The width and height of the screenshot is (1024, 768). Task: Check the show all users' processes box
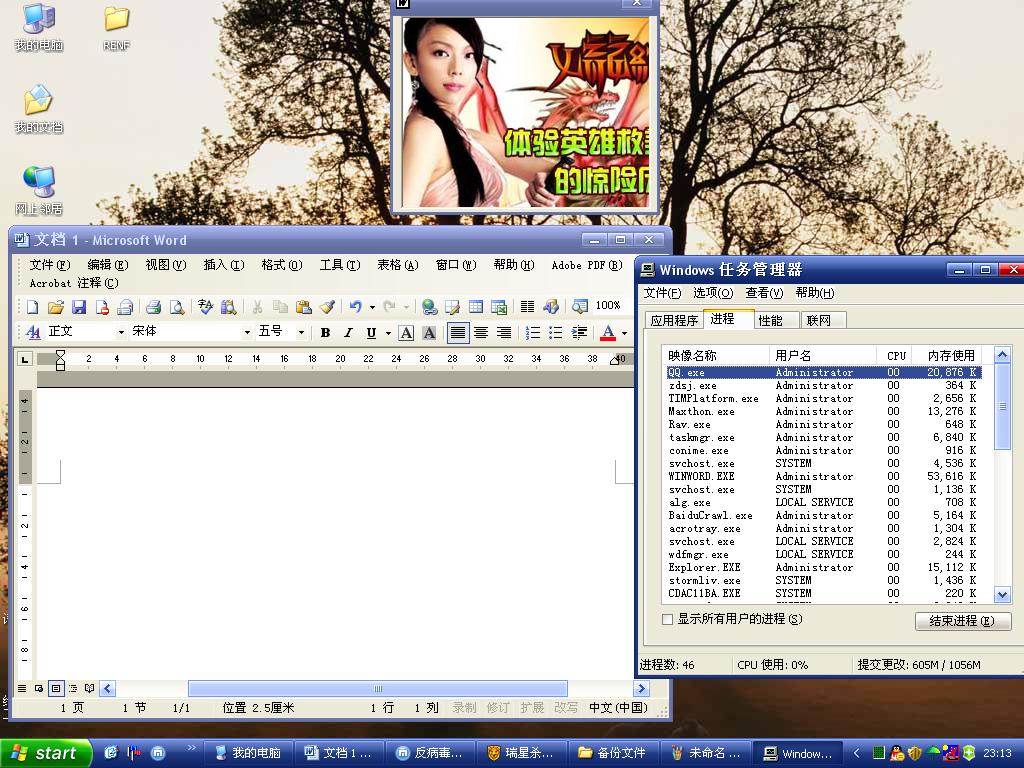668,620
